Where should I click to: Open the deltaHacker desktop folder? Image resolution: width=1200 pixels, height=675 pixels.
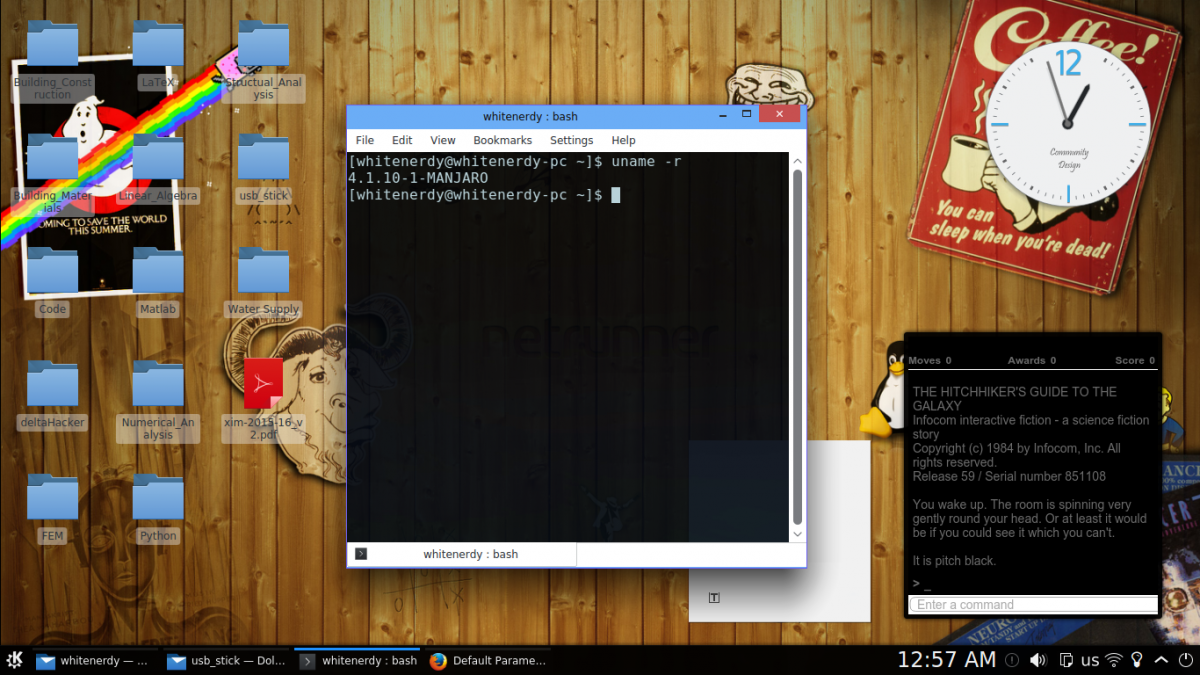[x=53, y=384]
